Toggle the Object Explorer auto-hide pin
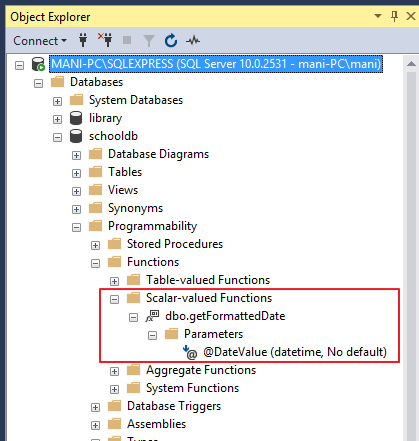Viewport: 419px width, 441px height. click(394, 16)
